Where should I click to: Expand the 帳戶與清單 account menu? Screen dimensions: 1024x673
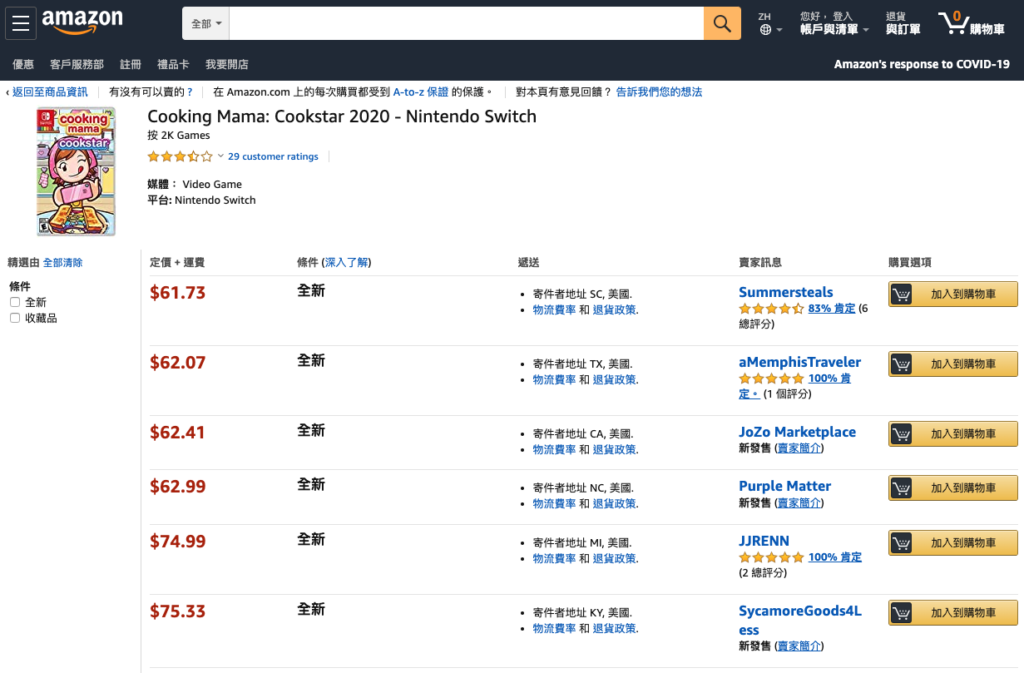(x=834, y=23)
